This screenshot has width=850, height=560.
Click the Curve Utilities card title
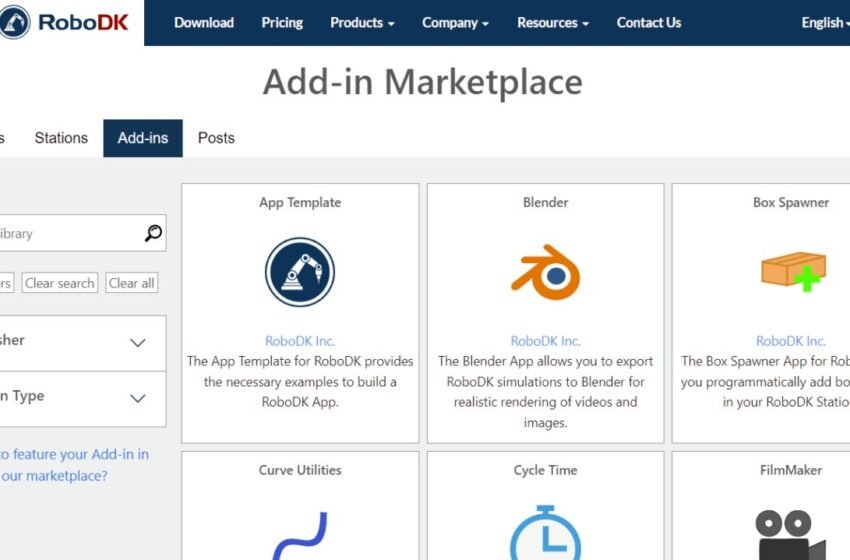coord(300,470)
